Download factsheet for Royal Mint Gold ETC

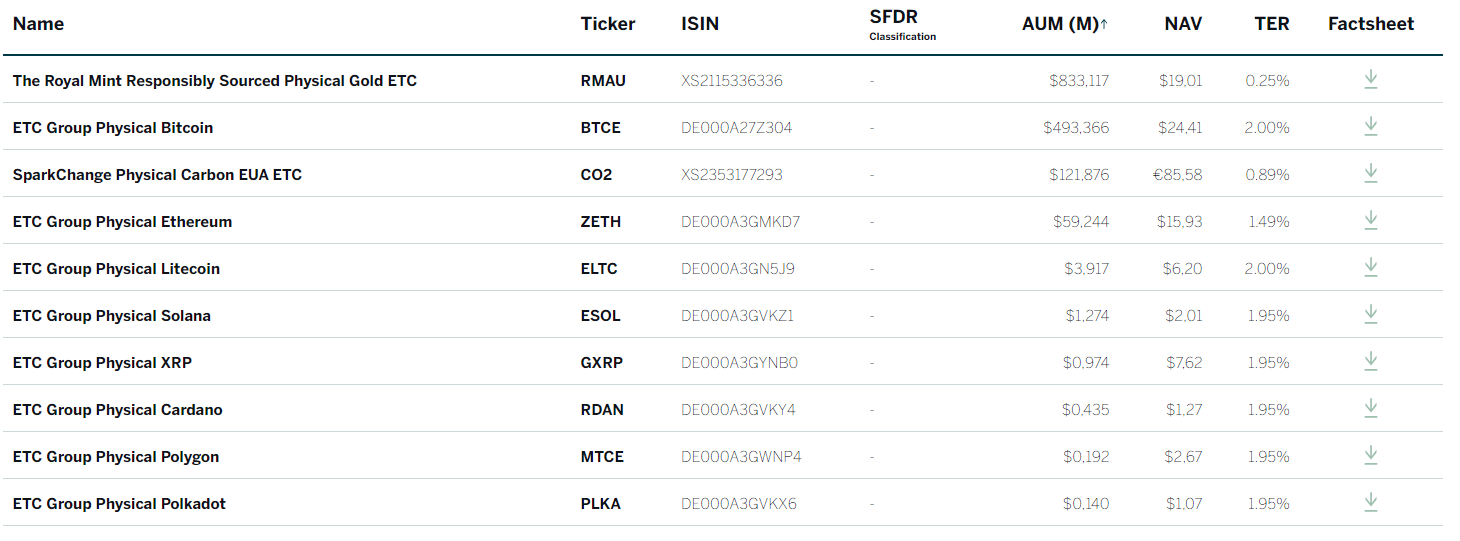tap(1371, 79)
